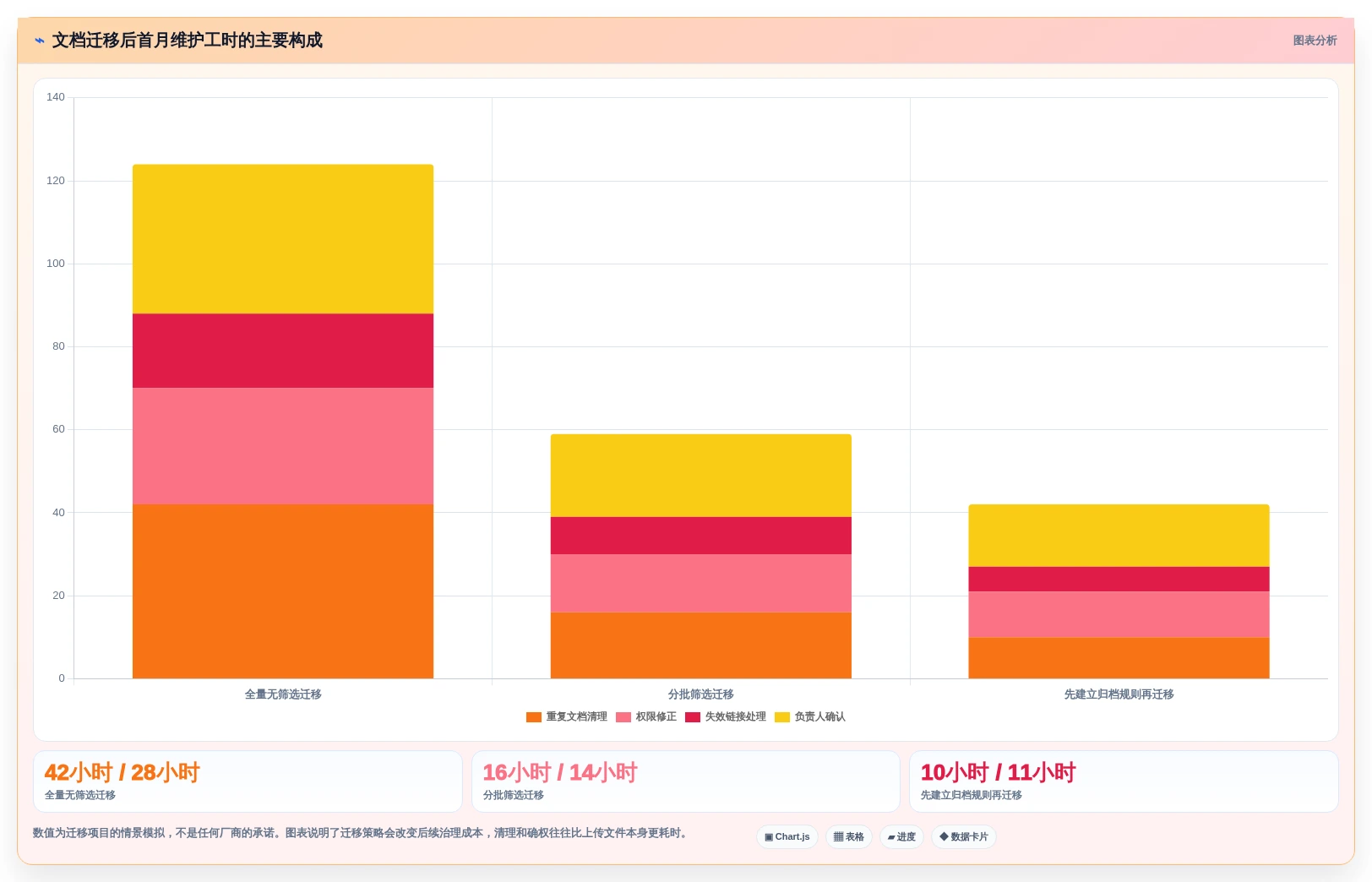Click the pink segment of 先建立归档规则再迁移 bar

click(x=1119, y=614)
